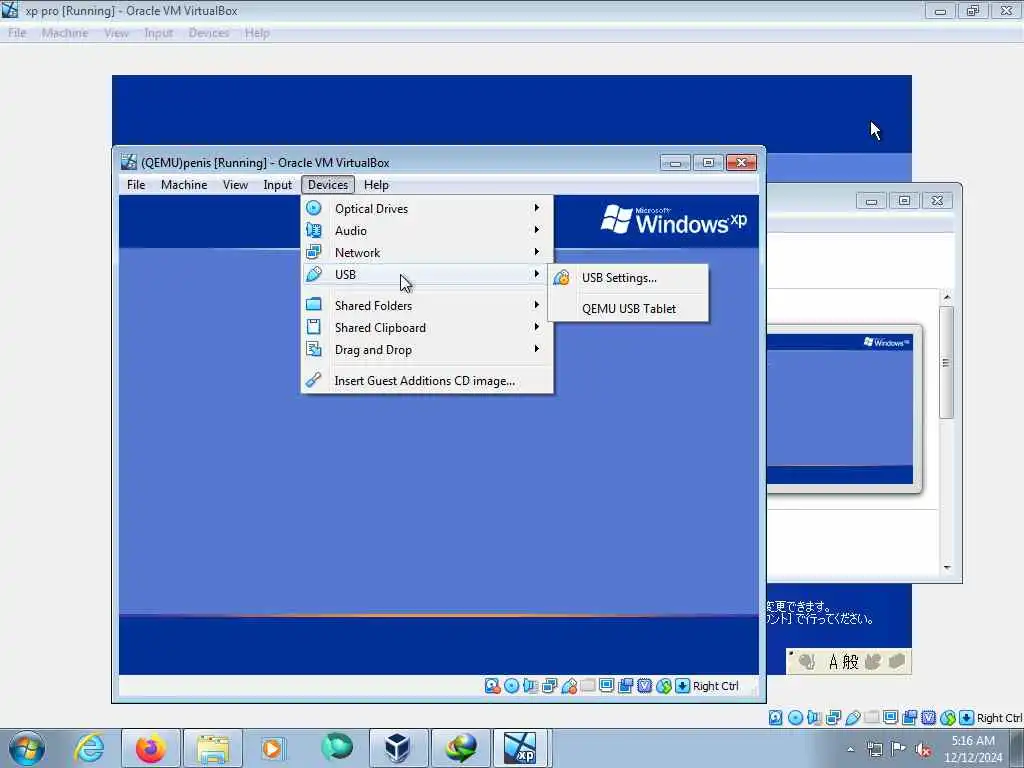Click network indicator in inner status bar

pos(549,686)
